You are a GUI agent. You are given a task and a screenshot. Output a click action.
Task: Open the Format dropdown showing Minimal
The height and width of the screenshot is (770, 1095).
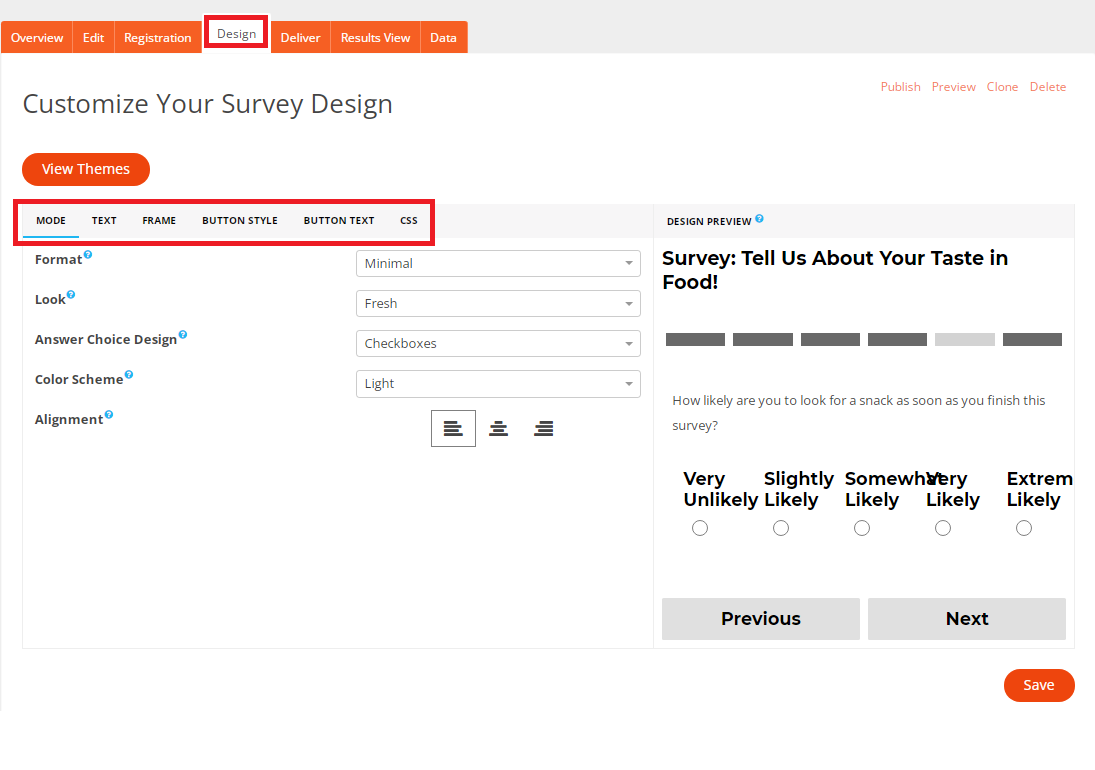pos(498,263)
